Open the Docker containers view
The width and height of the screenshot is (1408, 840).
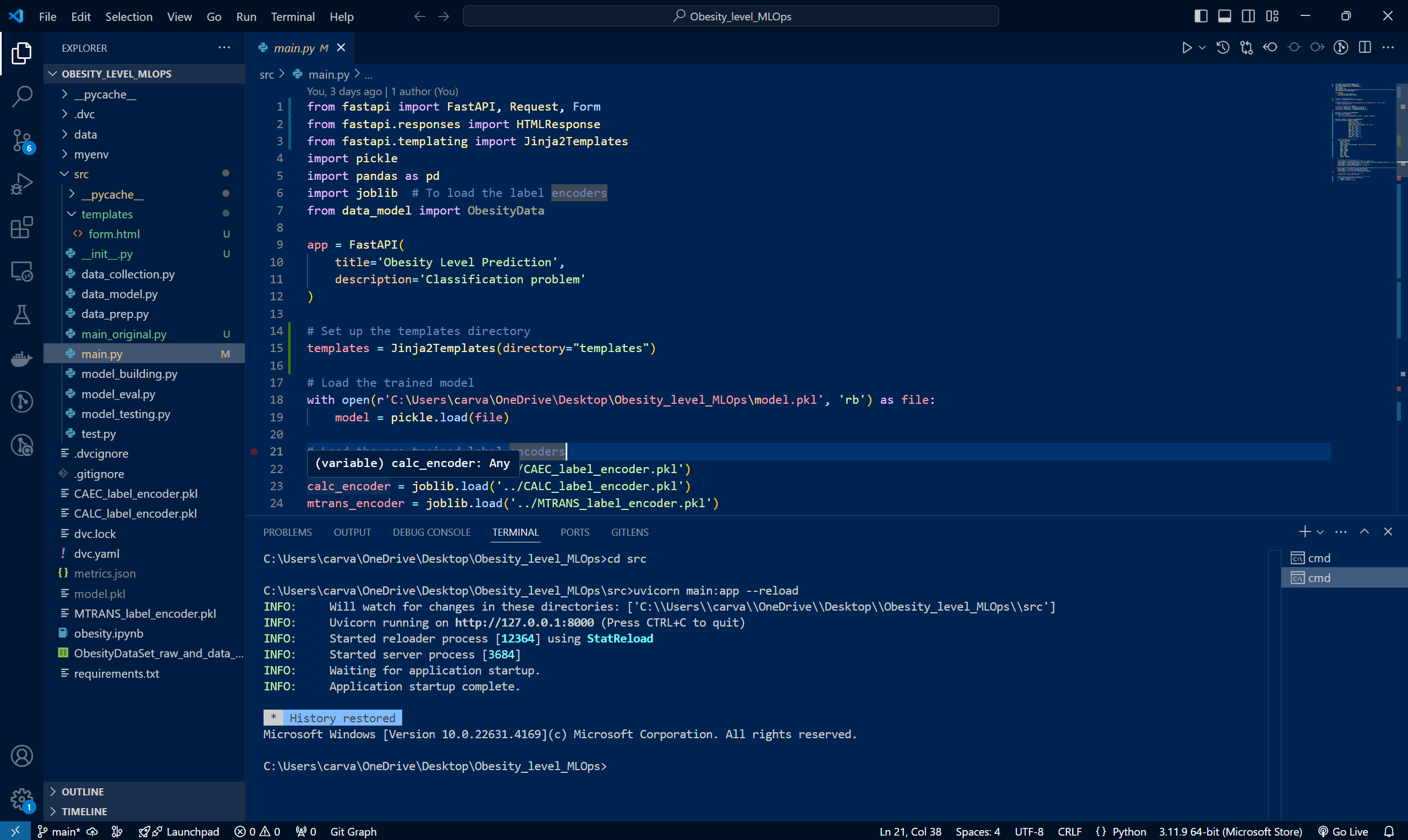tap(21, 358)
